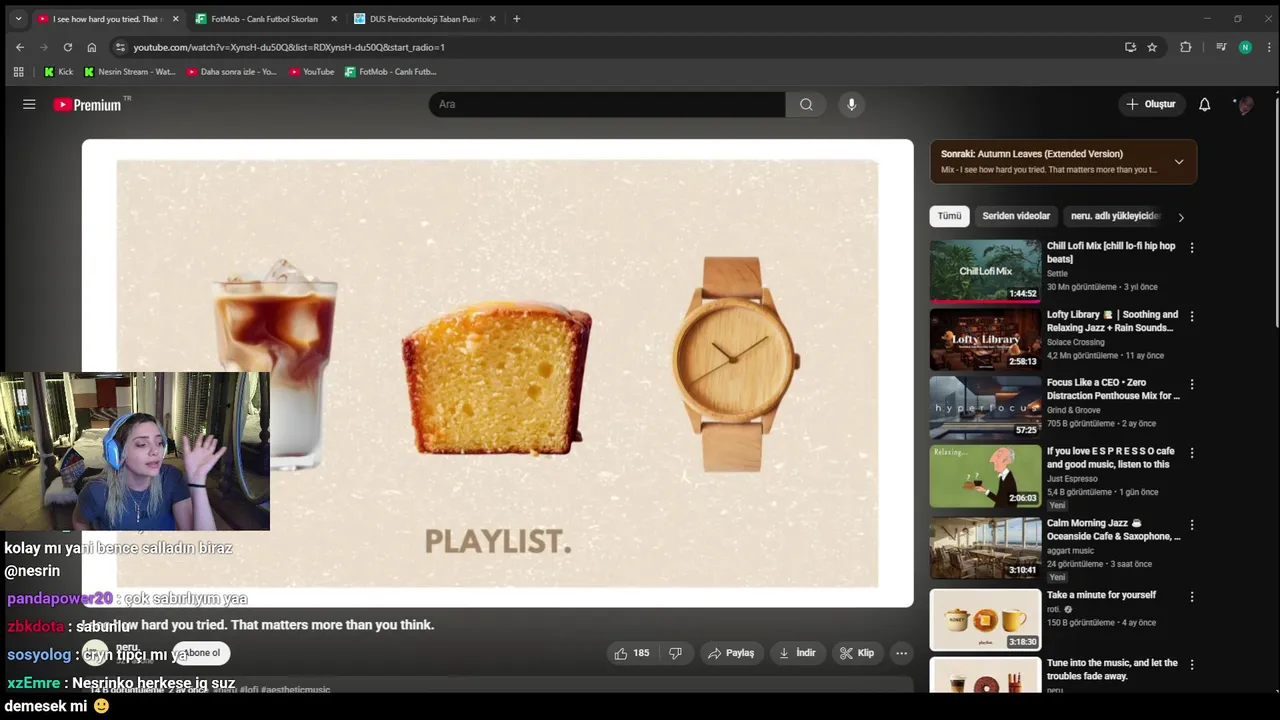Click the Oluştur create button
Screen dimensions: 1280x720
(1151, 104)
